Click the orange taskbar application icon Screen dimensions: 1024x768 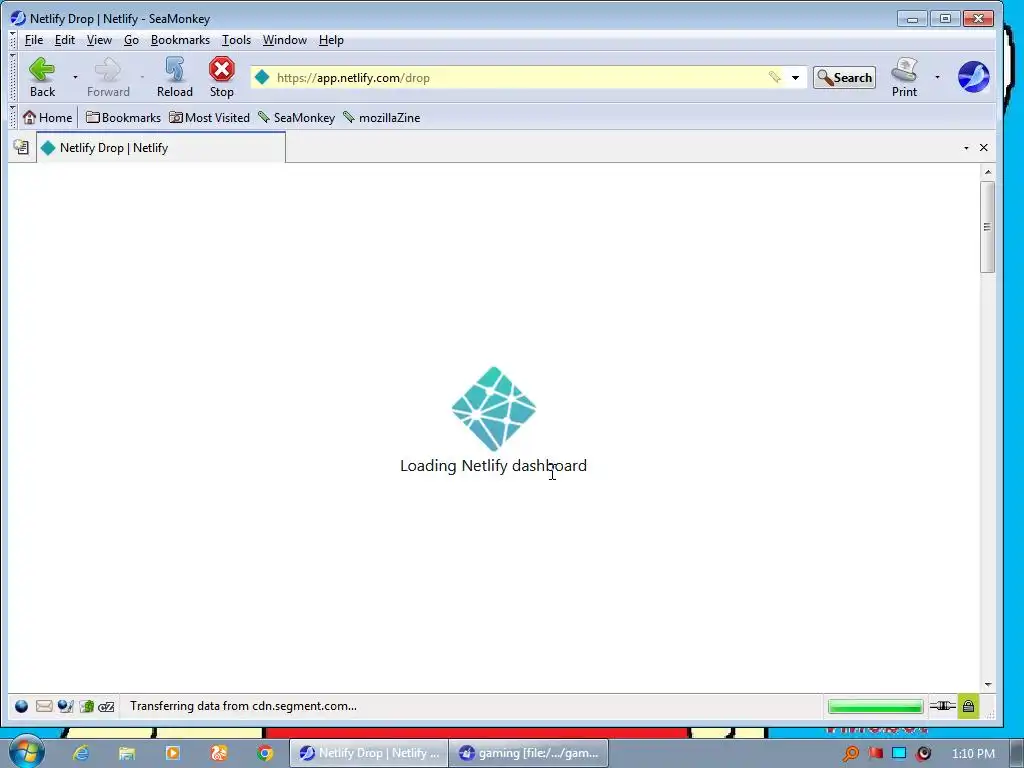point(219,753)
